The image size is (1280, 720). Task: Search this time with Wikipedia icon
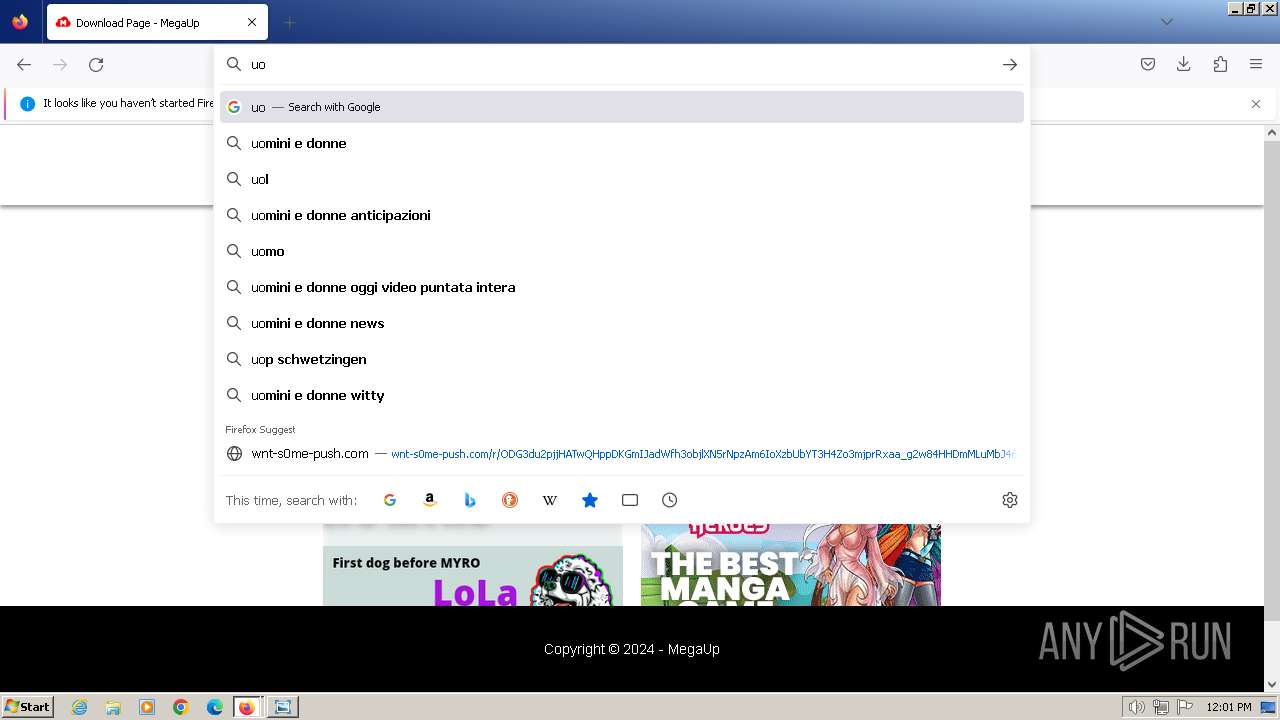pyautogui.click(x=550, y=500)
